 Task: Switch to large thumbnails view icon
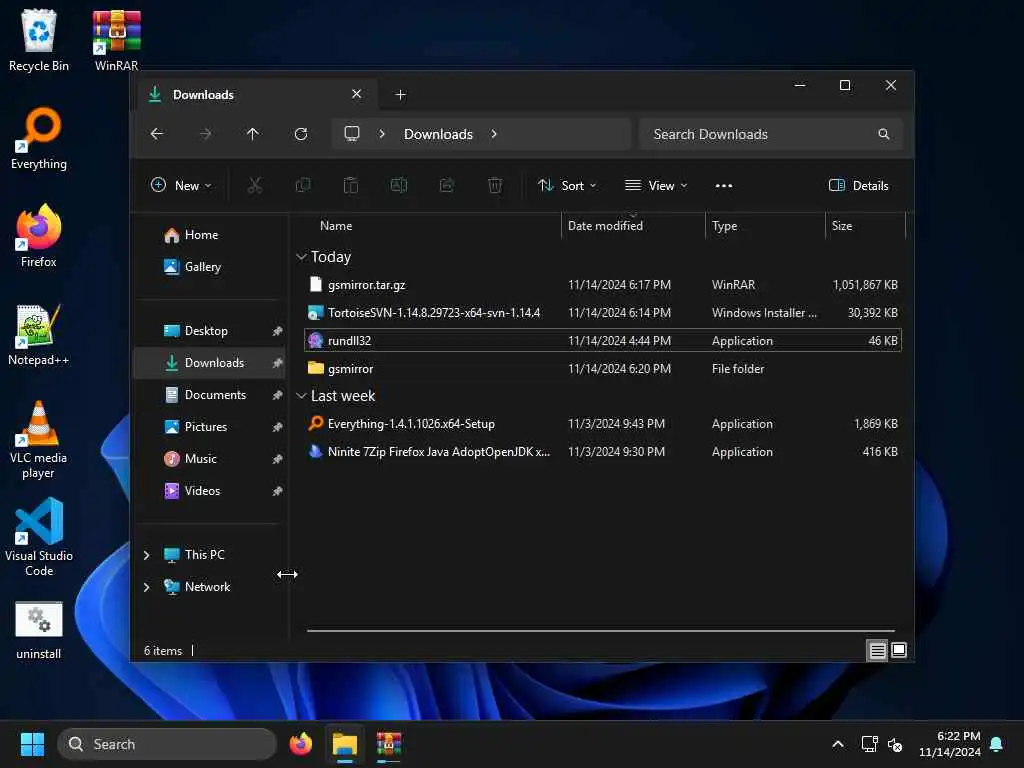(x=899, y=650)
